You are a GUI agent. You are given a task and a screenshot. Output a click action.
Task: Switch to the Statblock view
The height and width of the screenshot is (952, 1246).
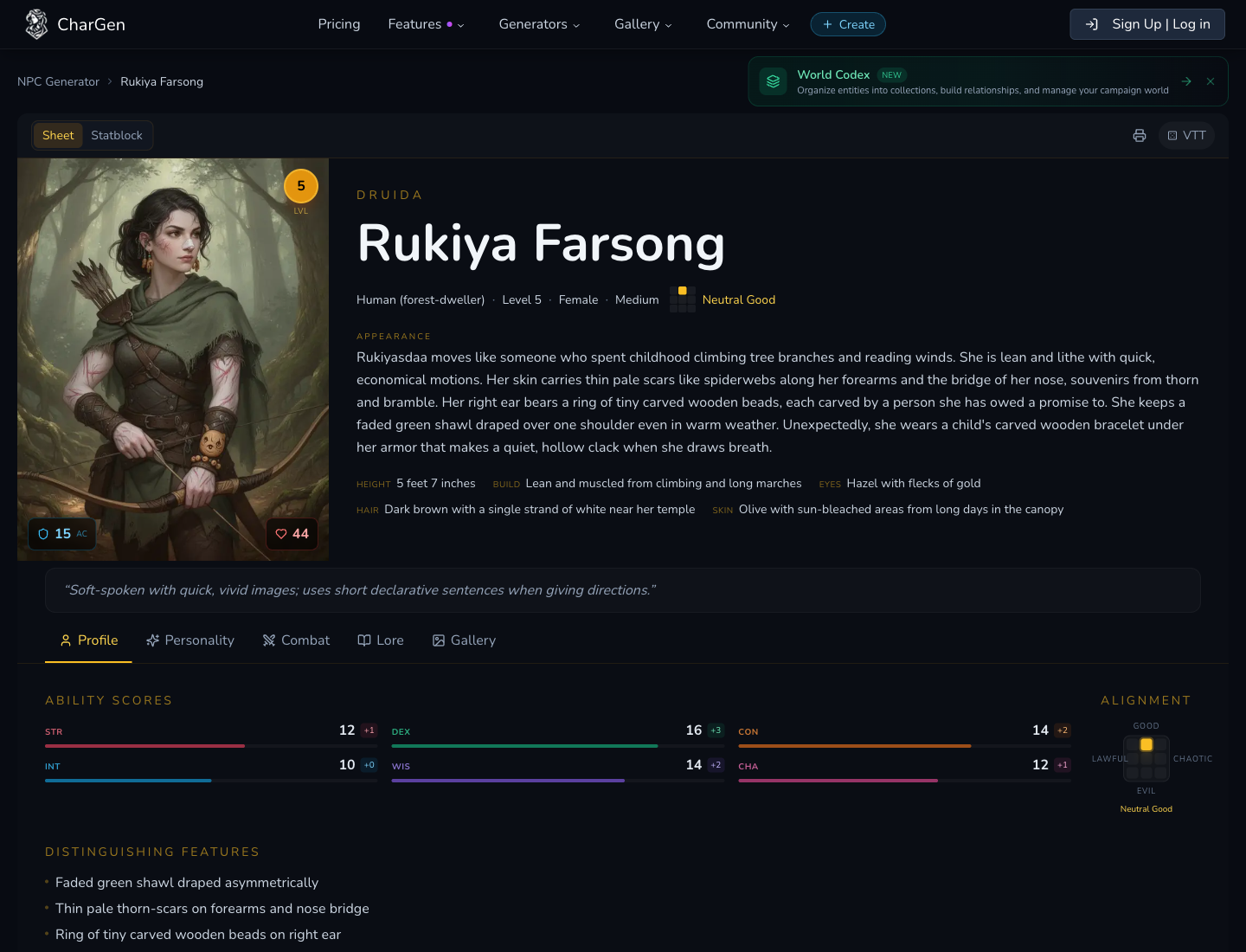[x=117, y=135]
